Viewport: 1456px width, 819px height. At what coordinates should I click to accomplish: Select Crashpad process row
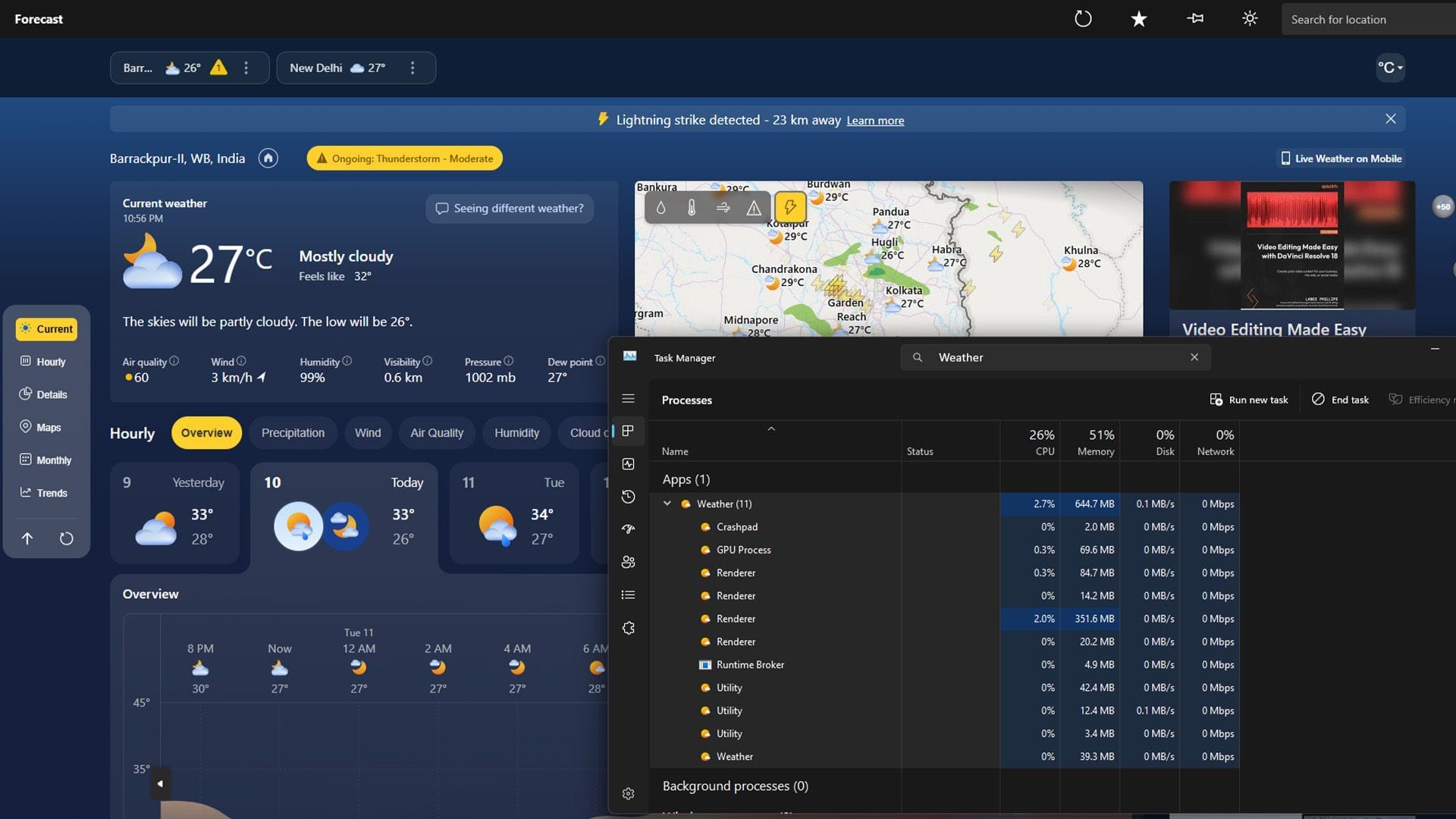(x=944, y=527)
